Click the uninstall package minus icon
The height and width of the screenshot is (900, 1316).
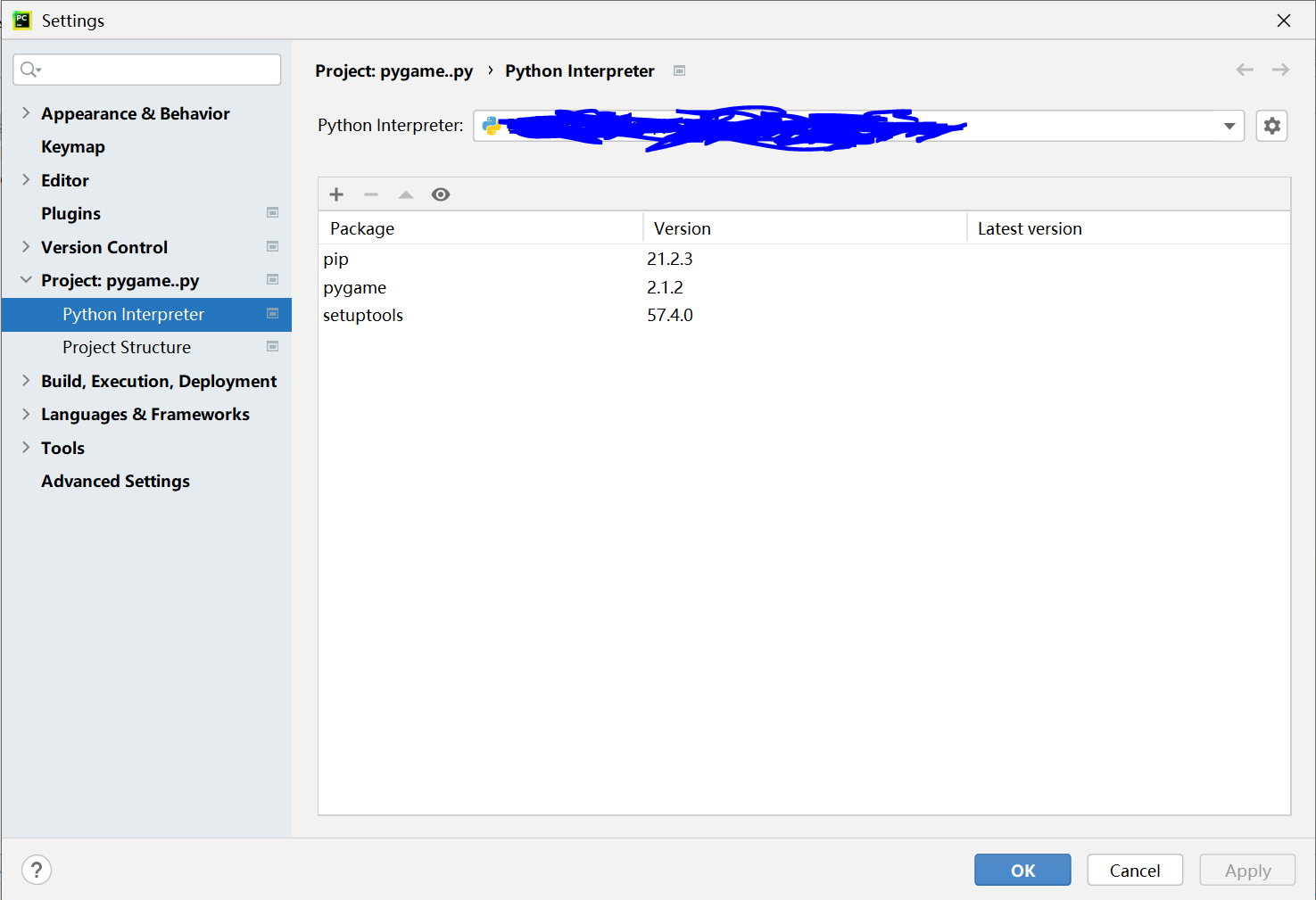pyautogui.click(x=371, y=194)
